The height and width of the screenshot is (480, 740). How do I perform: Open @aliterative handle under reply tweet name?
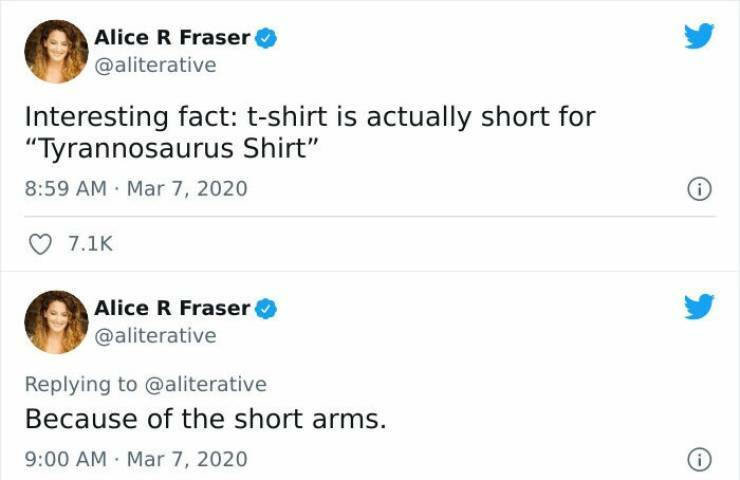pyautogui.click(x=154, y=336)
